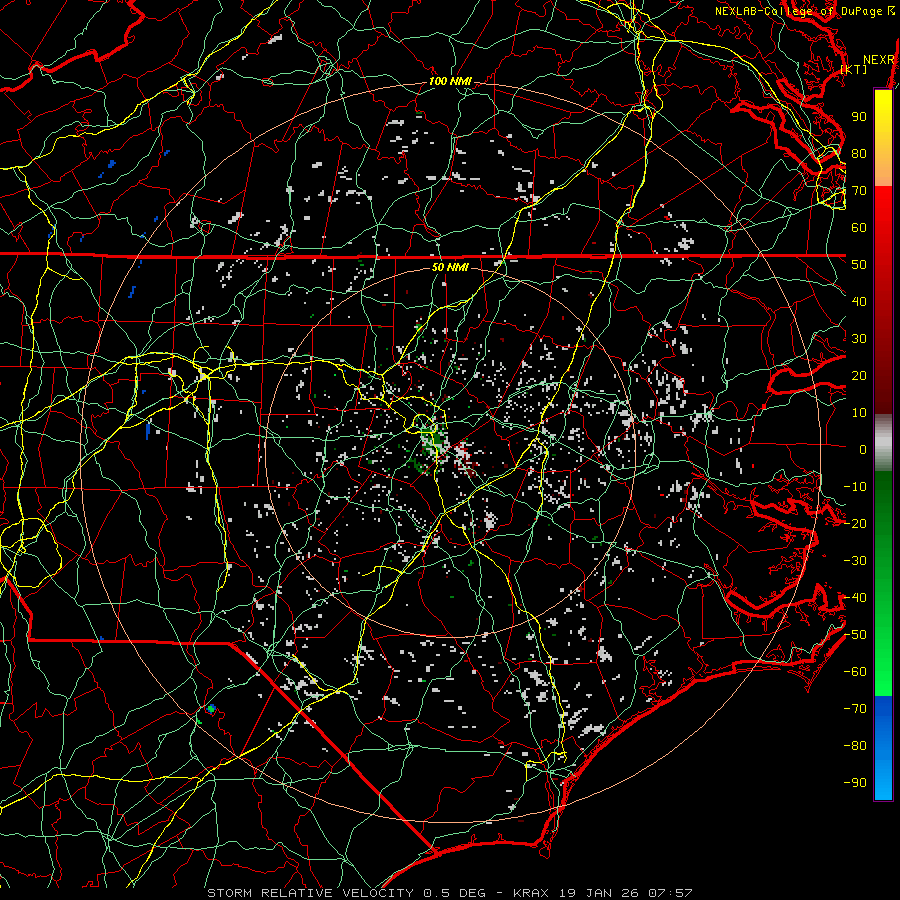Click the 90 value on color scale
This screenshot has width=900, height=900.
point(859,117)
